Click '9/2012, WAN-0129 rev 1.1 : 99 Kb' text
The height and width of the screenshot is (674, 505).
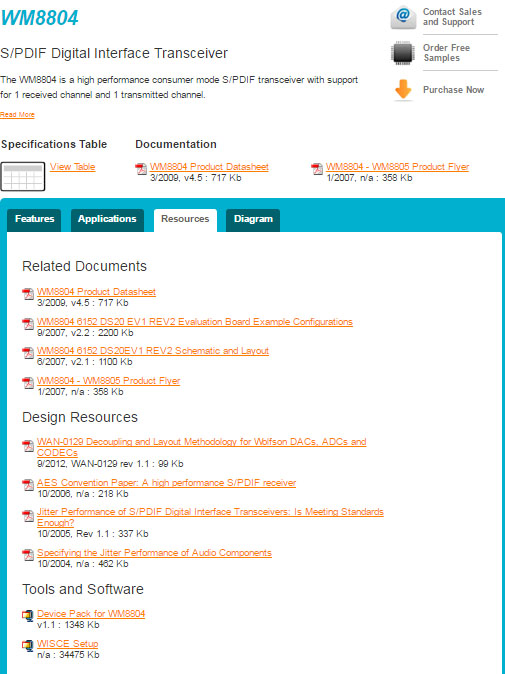click(x=110, y=464)
